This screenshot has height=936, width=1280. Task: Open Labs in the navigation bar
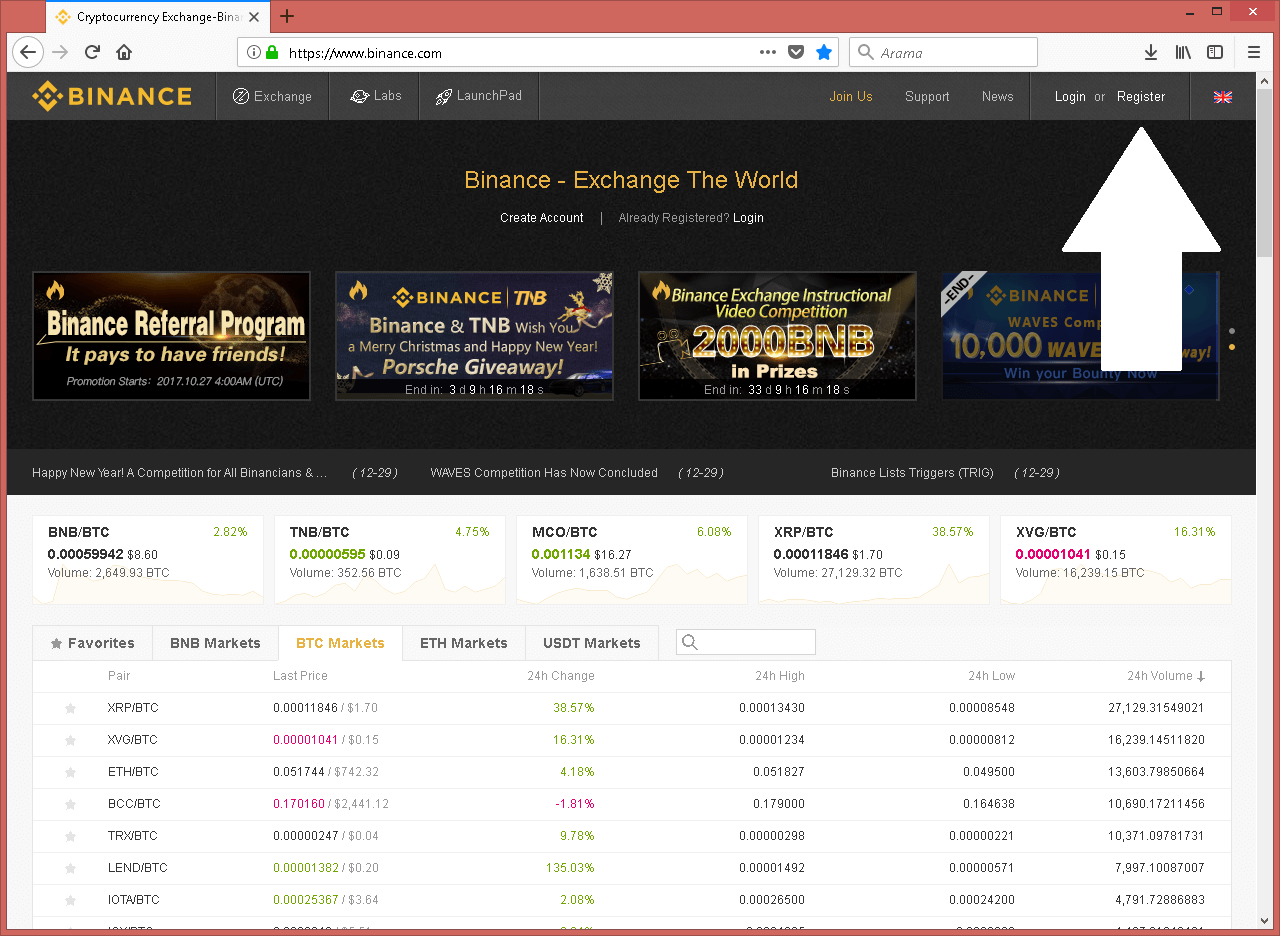(375, 96)
